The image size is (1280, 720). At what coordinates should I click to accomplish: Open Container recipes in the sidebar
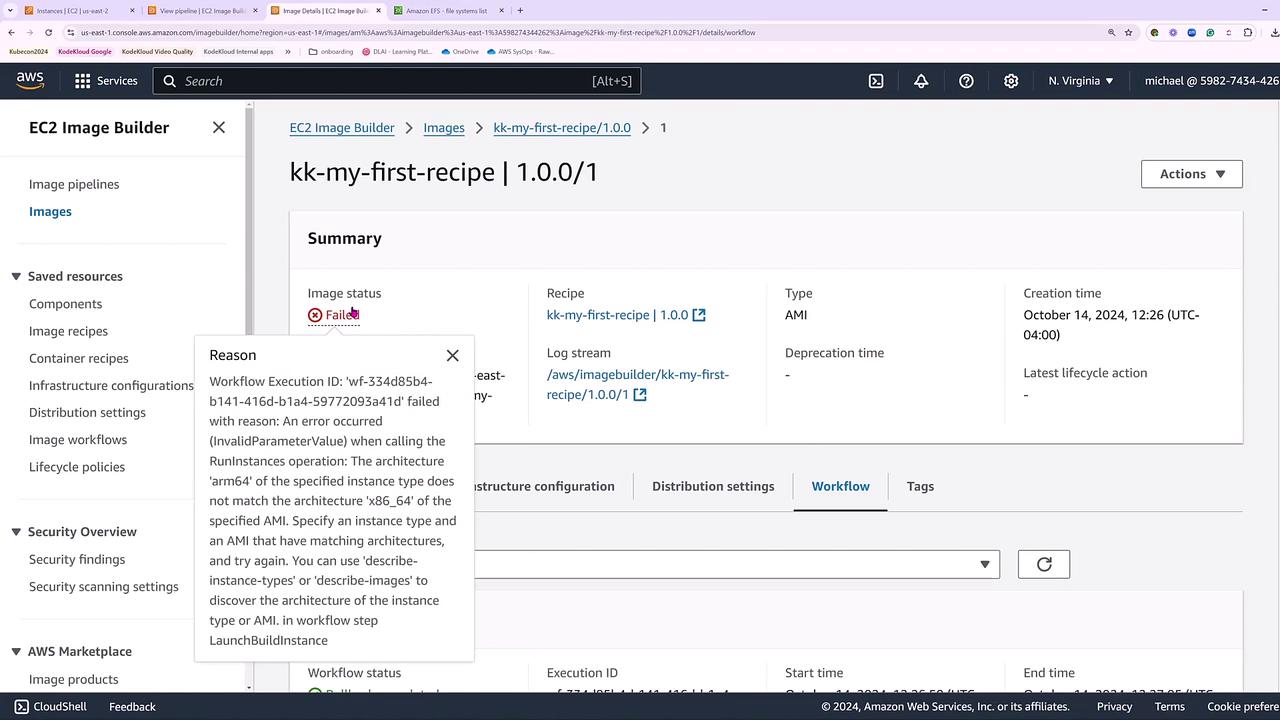(78, 358)
